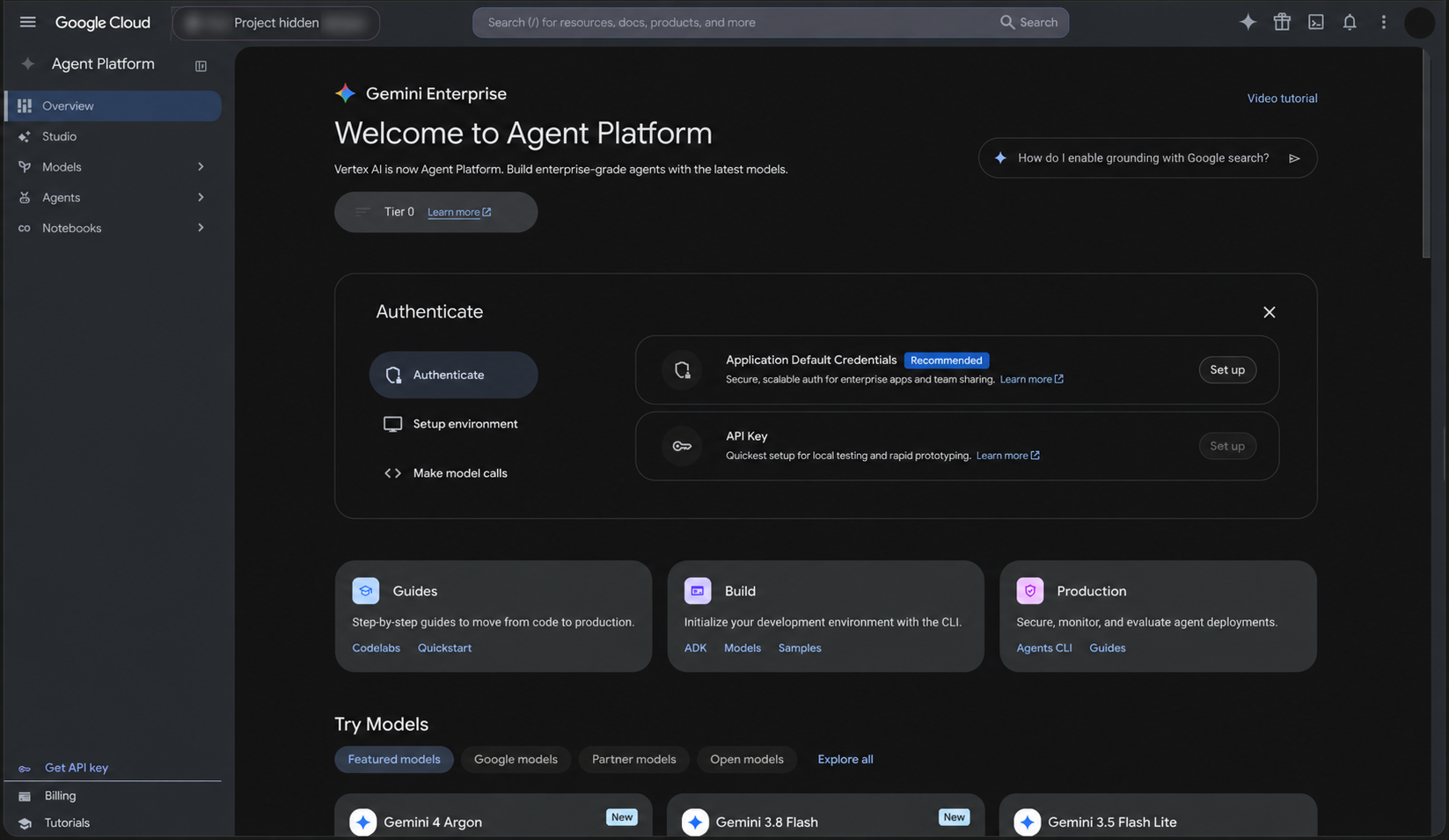1449x840 pixels.
Task: Switch to Partner models tab
Action: pos(633,759)
